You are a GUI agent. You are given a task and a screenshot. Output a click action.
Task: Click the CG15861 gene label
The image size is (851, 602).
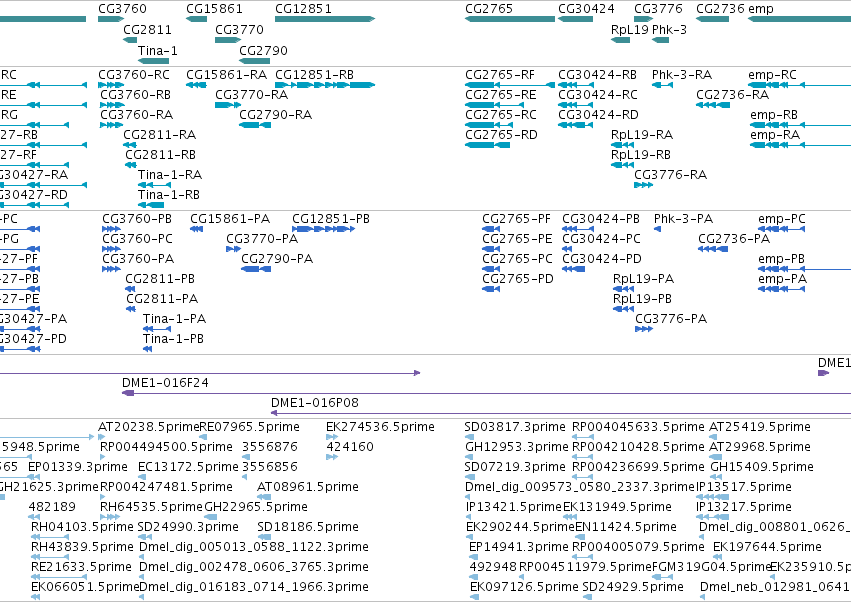click(214, 9)
